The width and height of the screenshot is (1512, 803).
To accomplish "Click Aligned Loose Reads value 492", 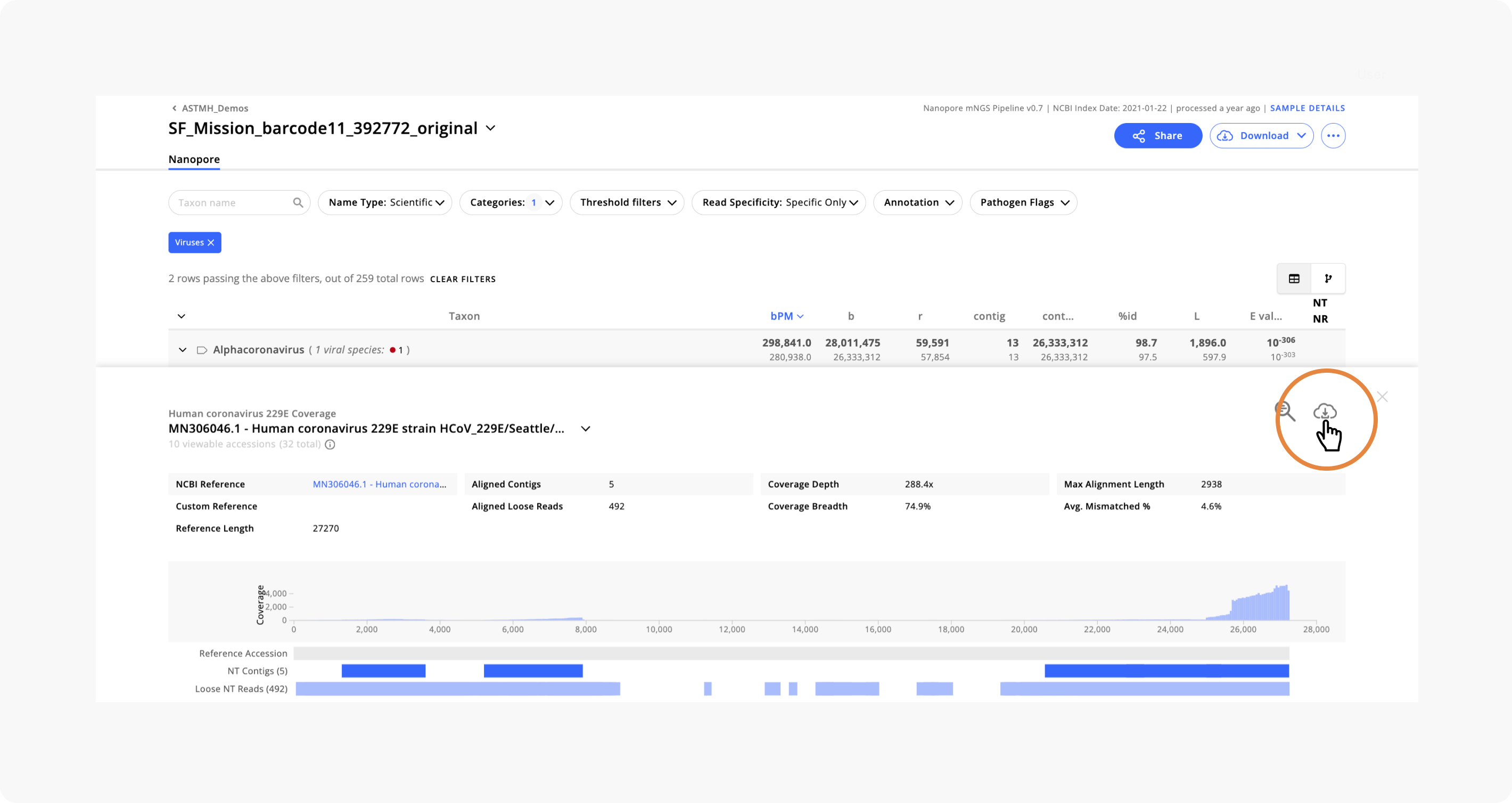I will [x=617, y=506].
